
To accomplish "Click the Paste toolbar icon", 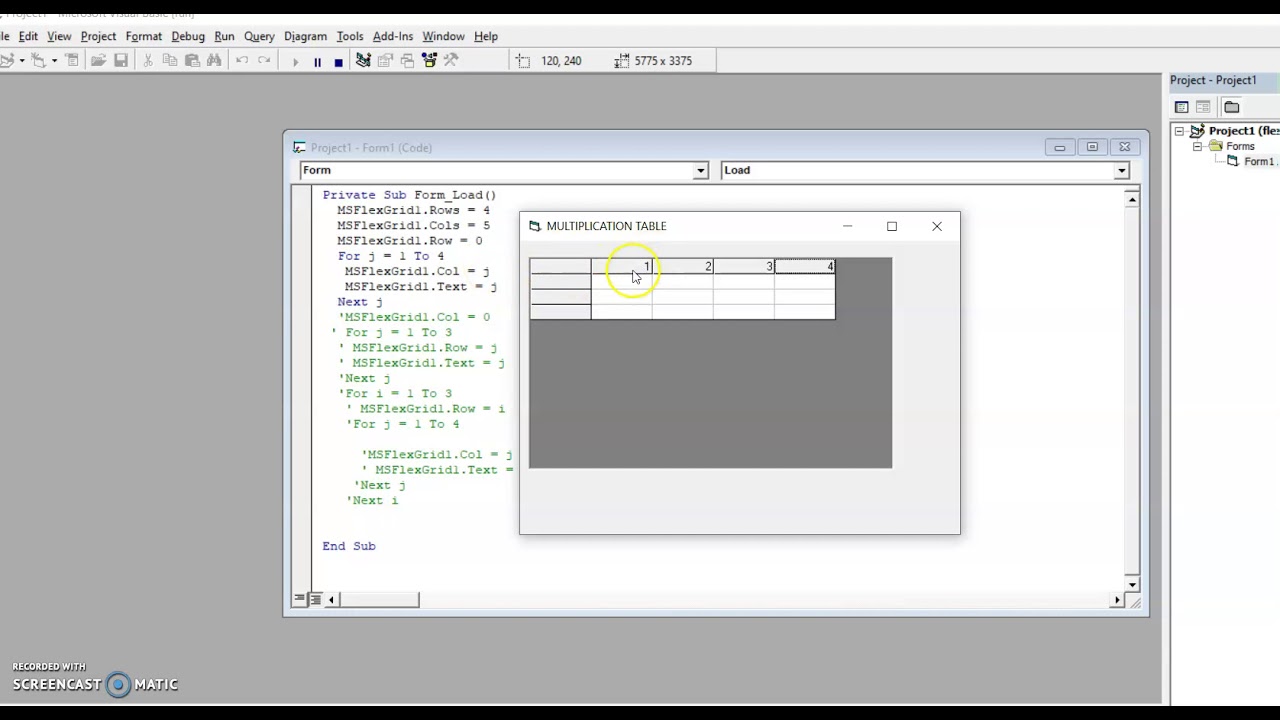I will 192,61.
